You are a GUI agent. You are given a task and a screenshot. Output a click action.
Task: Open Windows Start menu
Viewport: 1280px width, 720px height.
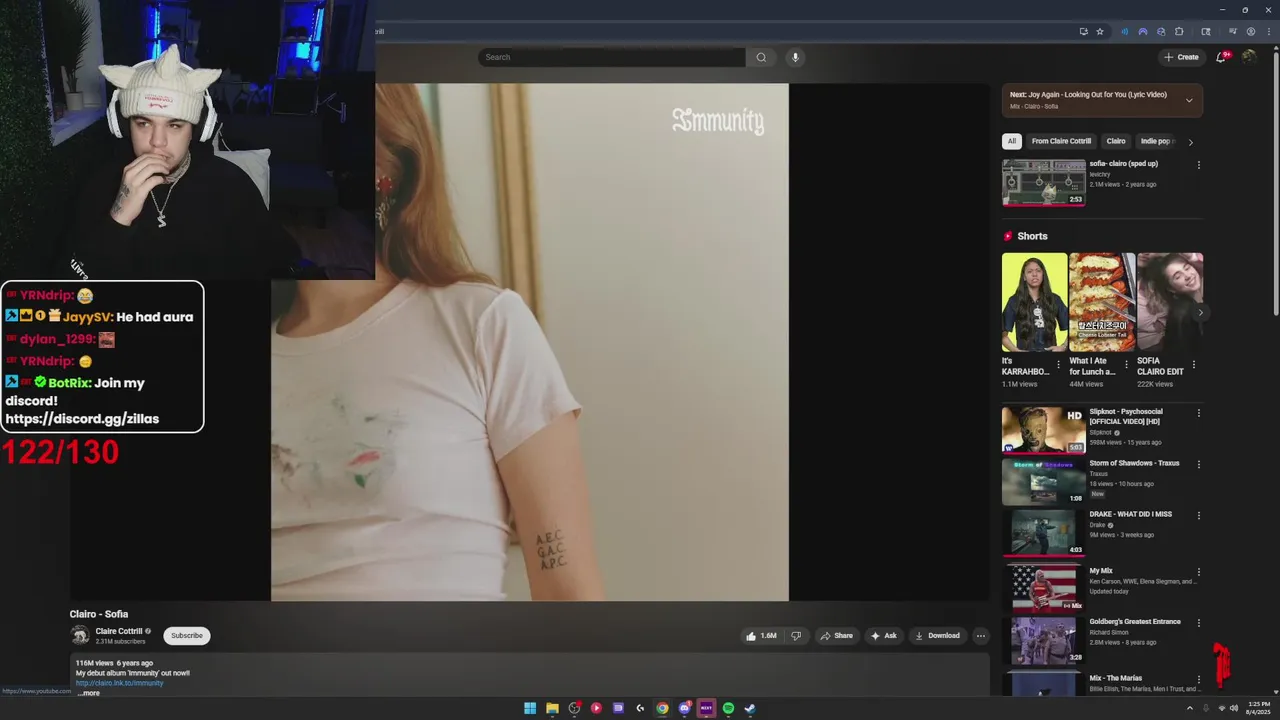coord(530,708)
